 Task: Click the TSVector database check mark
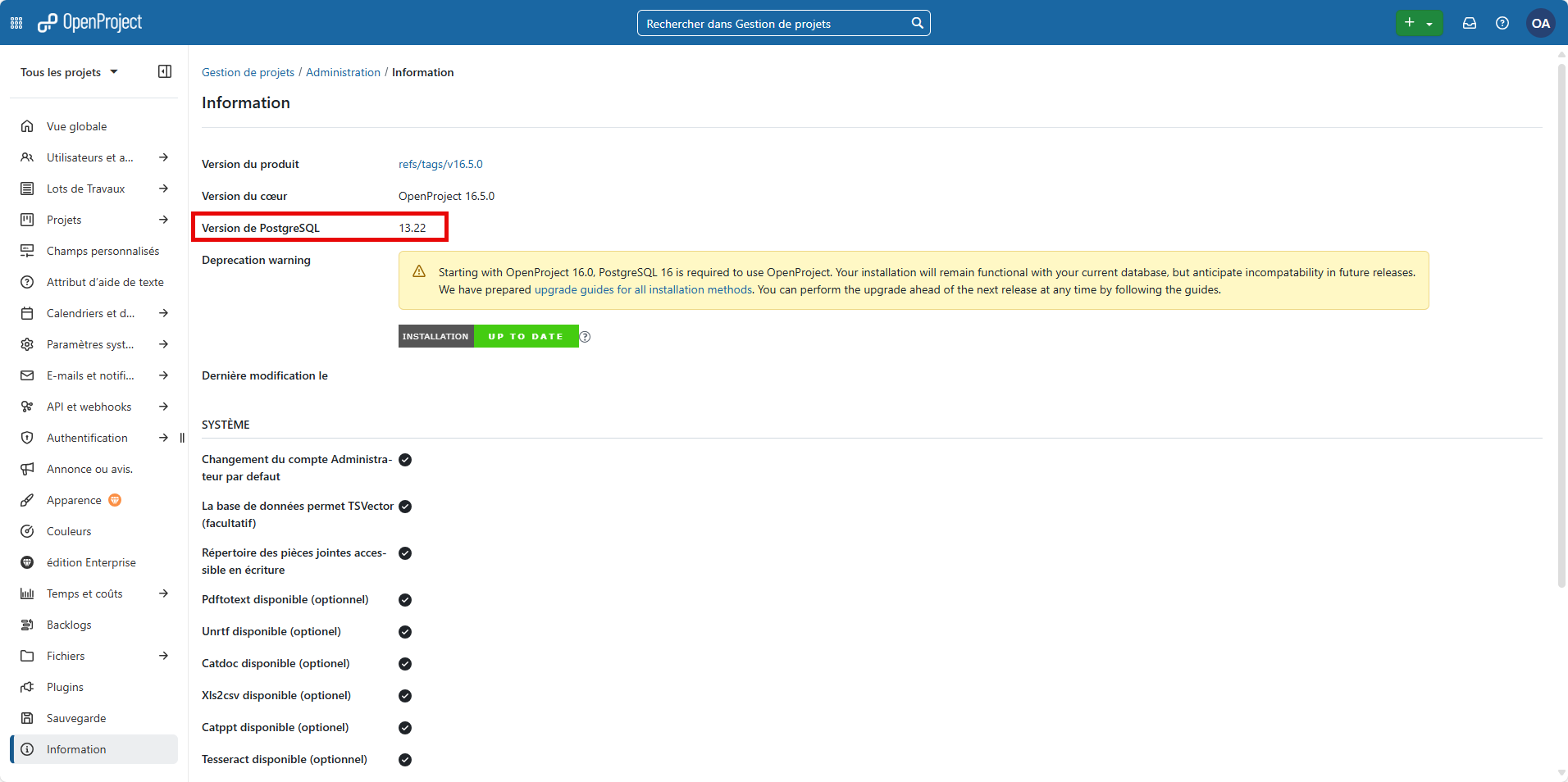click(405, 507)
